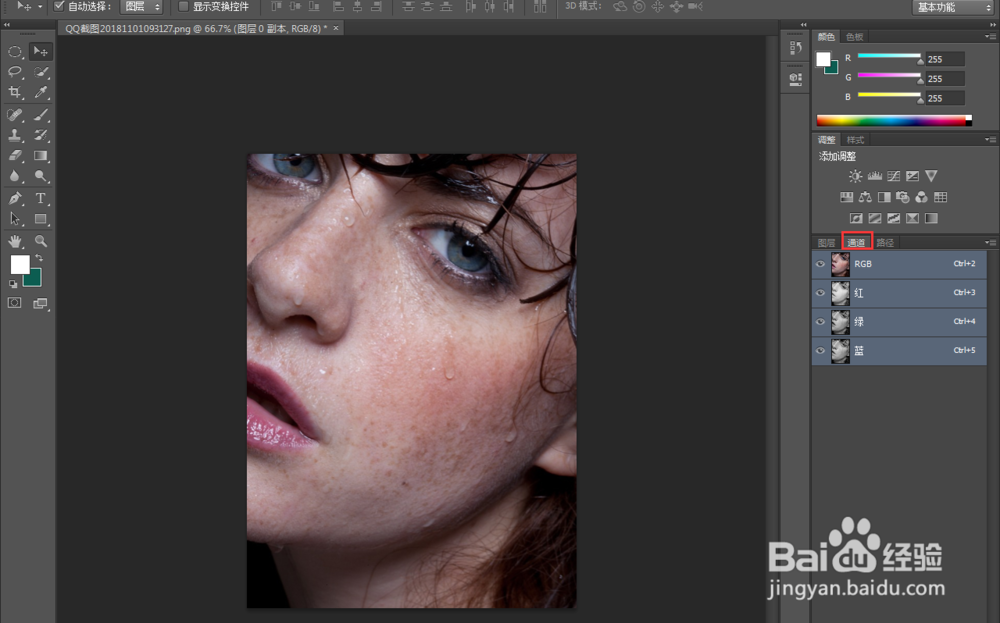
Task: Select the Path Selection tool
Action: click(15, 219)
